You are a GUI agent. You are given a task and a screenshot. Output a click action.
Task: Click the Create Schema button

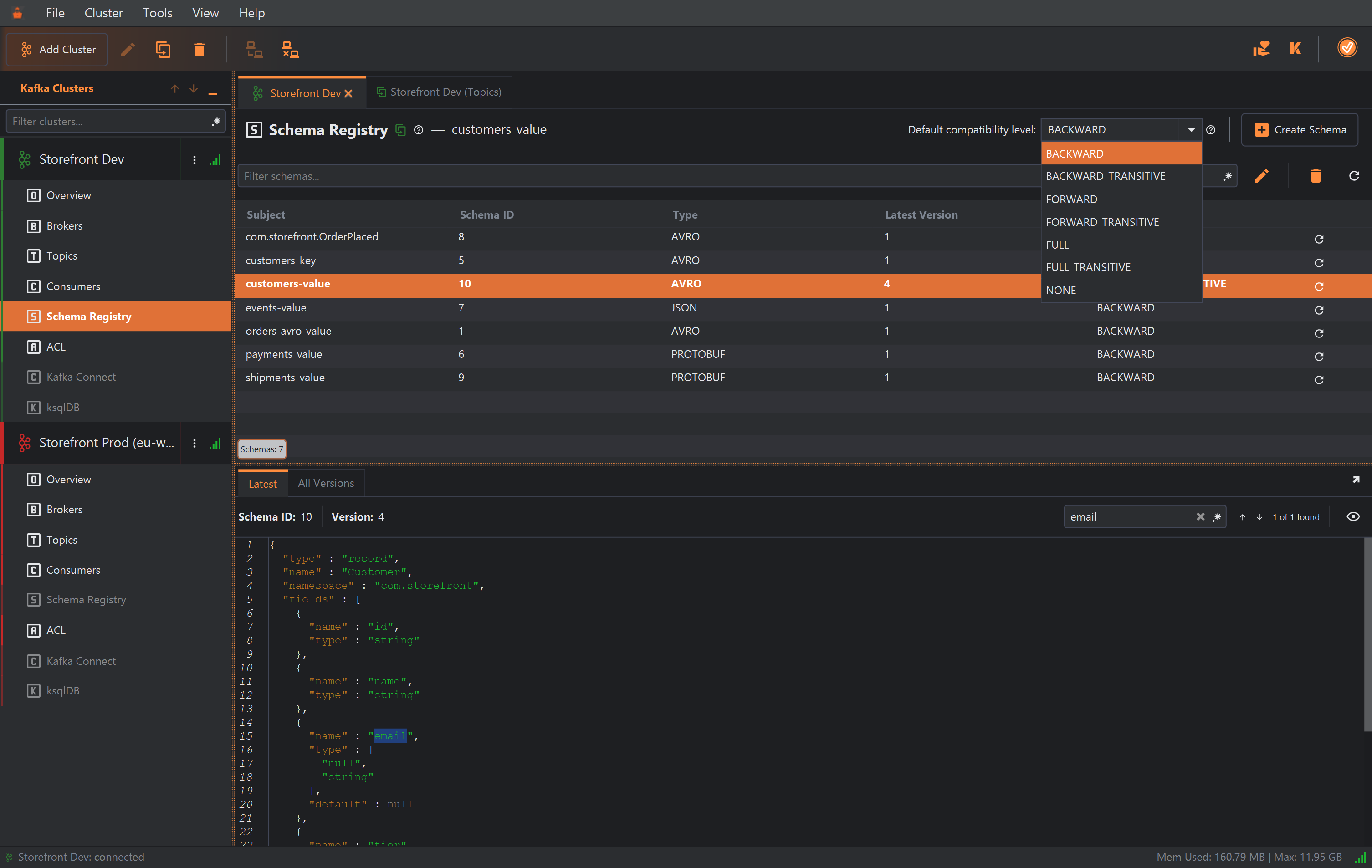coord(1300,130)
